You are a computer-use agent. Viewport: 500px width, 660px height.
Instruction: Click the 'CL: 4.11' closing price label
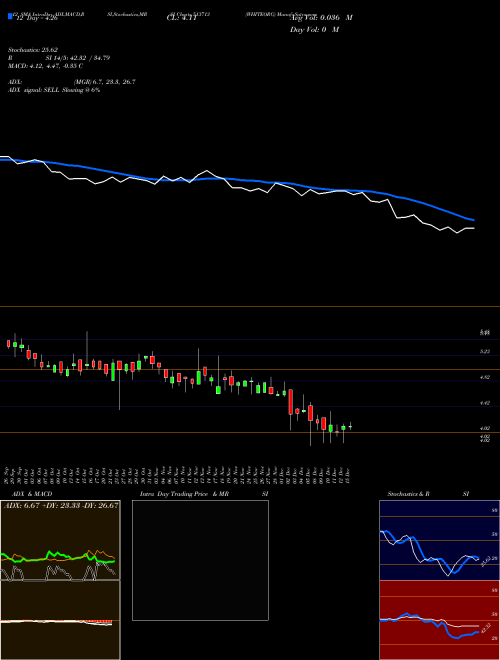point(182,18)
